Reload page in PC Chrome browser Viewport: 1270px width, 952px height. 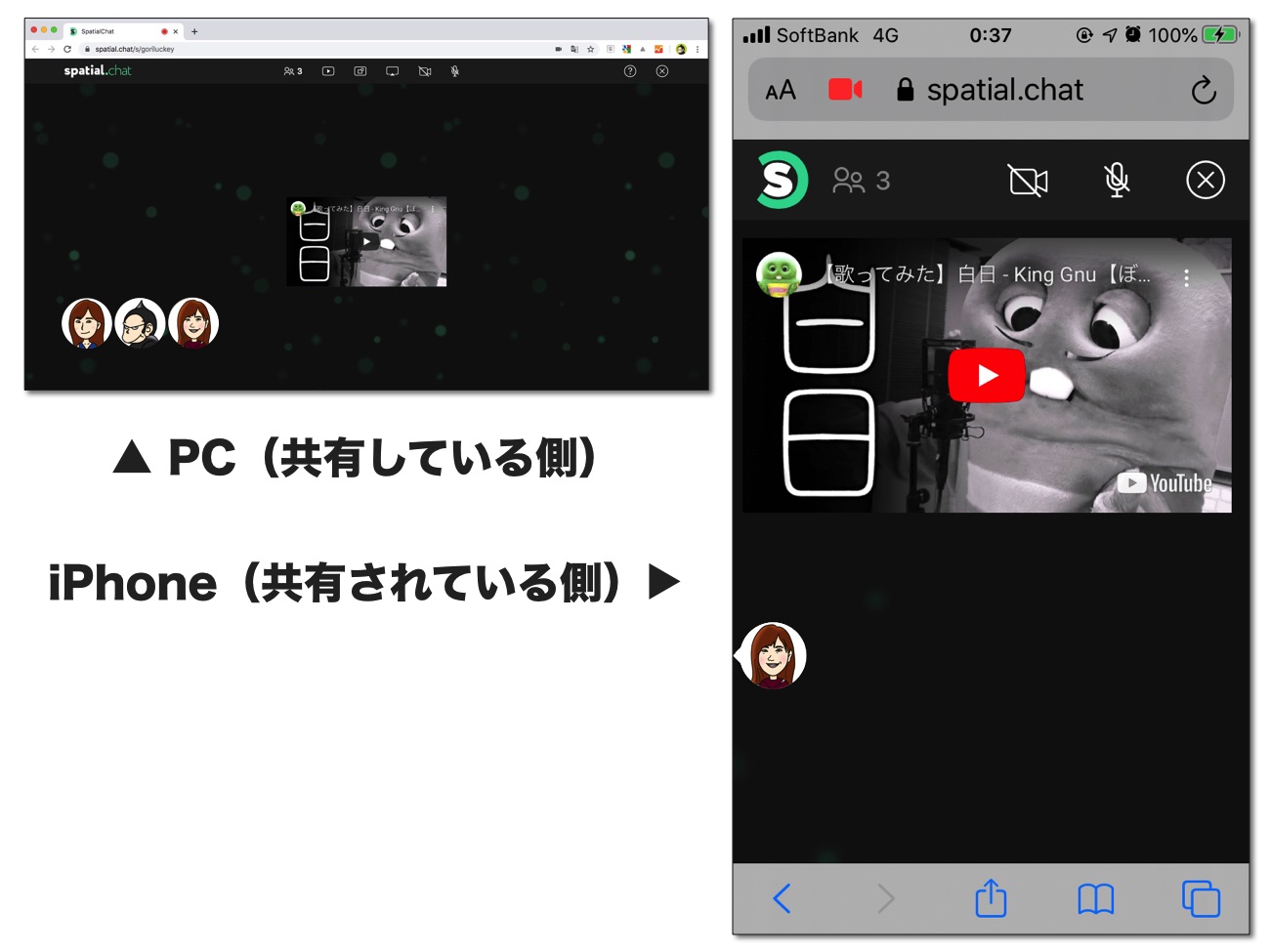67,49
